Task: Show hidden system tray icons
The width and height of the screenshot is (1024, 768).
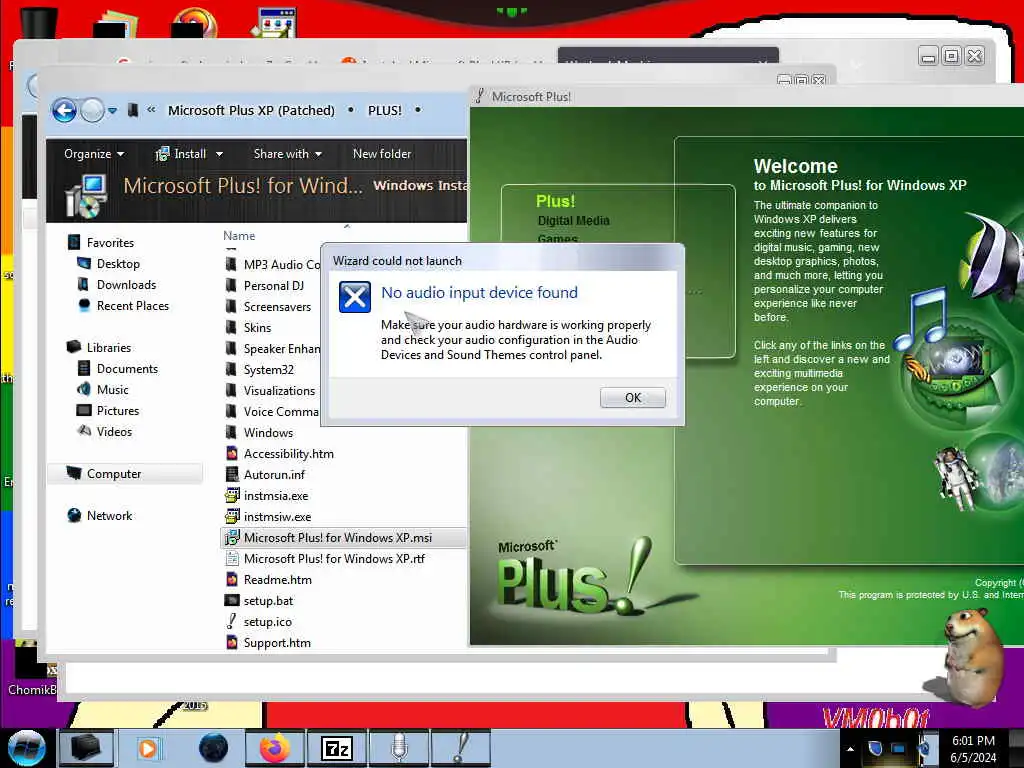Action: click(850, 749)
